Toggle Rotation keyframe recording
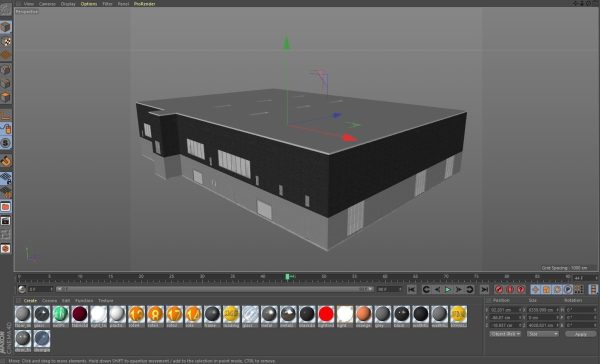600x364 pixels. tap(557, 289)
